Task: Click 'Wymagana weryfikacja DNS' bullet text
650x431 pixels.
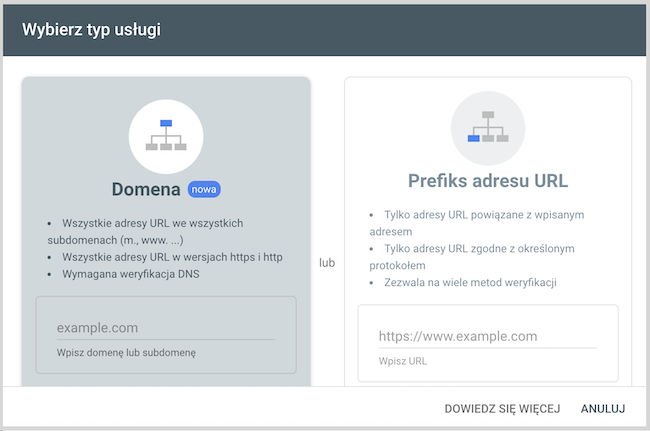Action: pyautogui.click(x=131, y=274)
